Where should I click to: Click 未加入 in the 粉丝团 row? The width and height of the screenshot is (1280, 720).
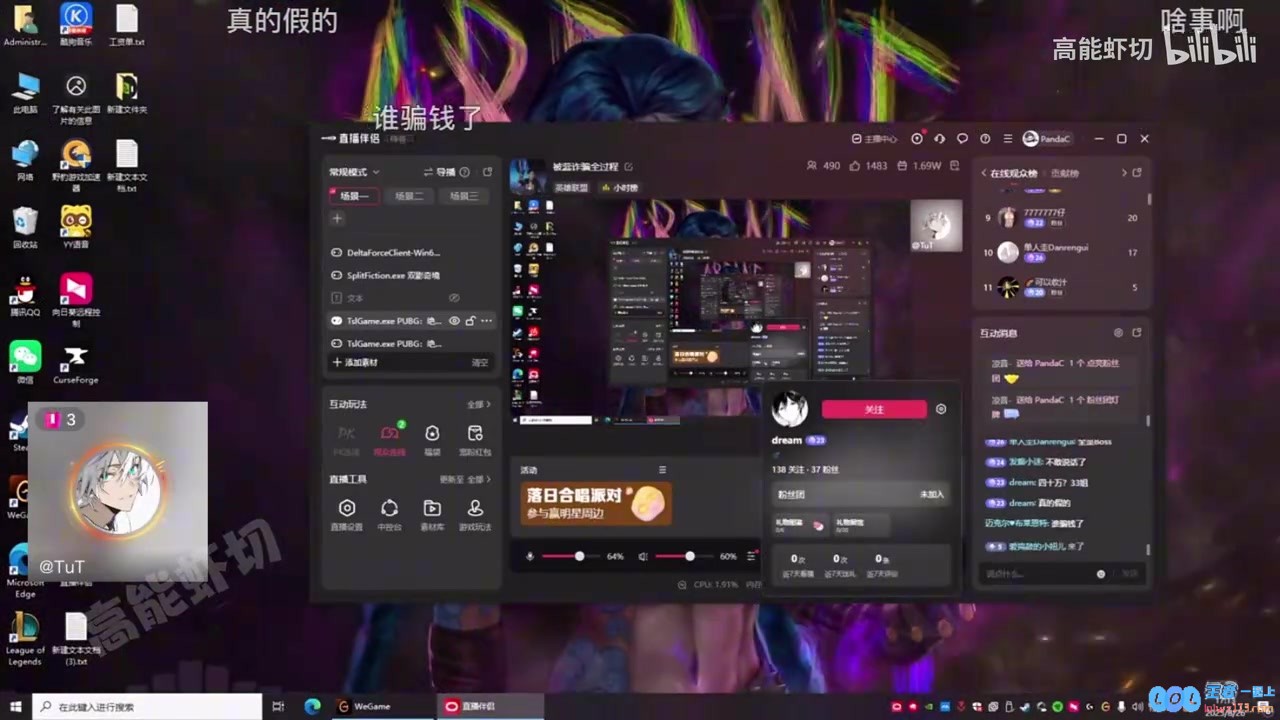pos(931,494)
